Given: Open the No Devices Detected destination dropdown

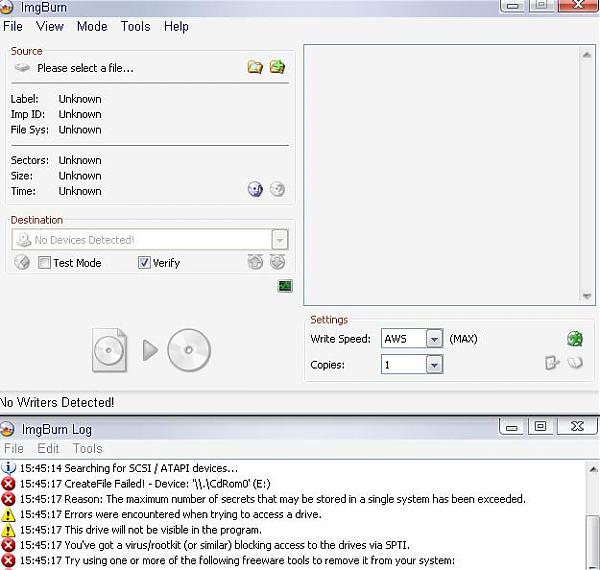Looking at the screenshot, I should point(280,240).
